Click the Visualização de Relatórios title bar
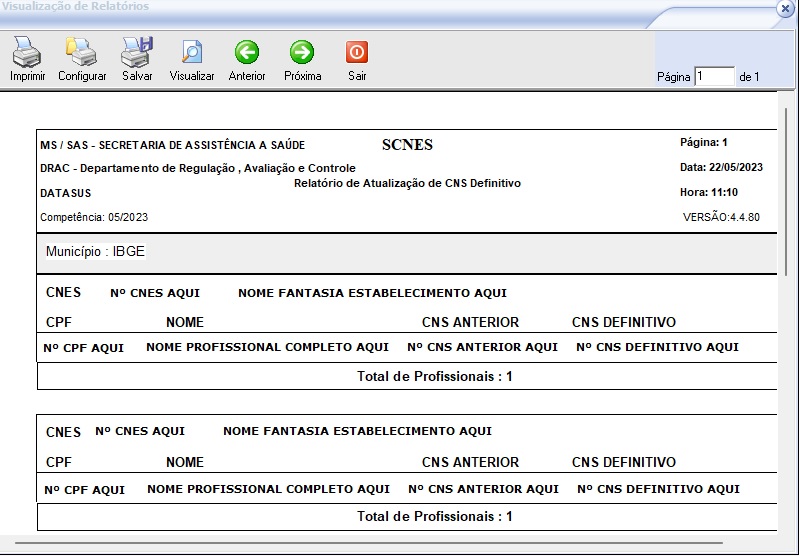Image resolution: width=799 pixels, height=556 pixels. click(x=300, y=8)
